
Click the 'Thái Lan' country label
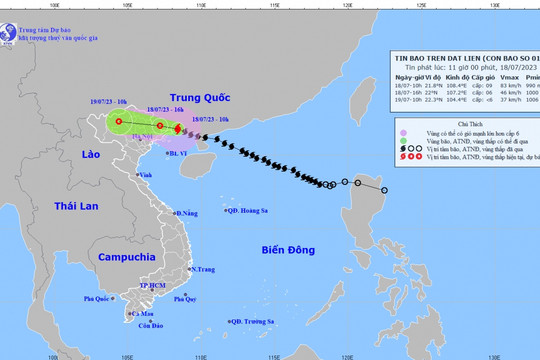tap(76, 206)
